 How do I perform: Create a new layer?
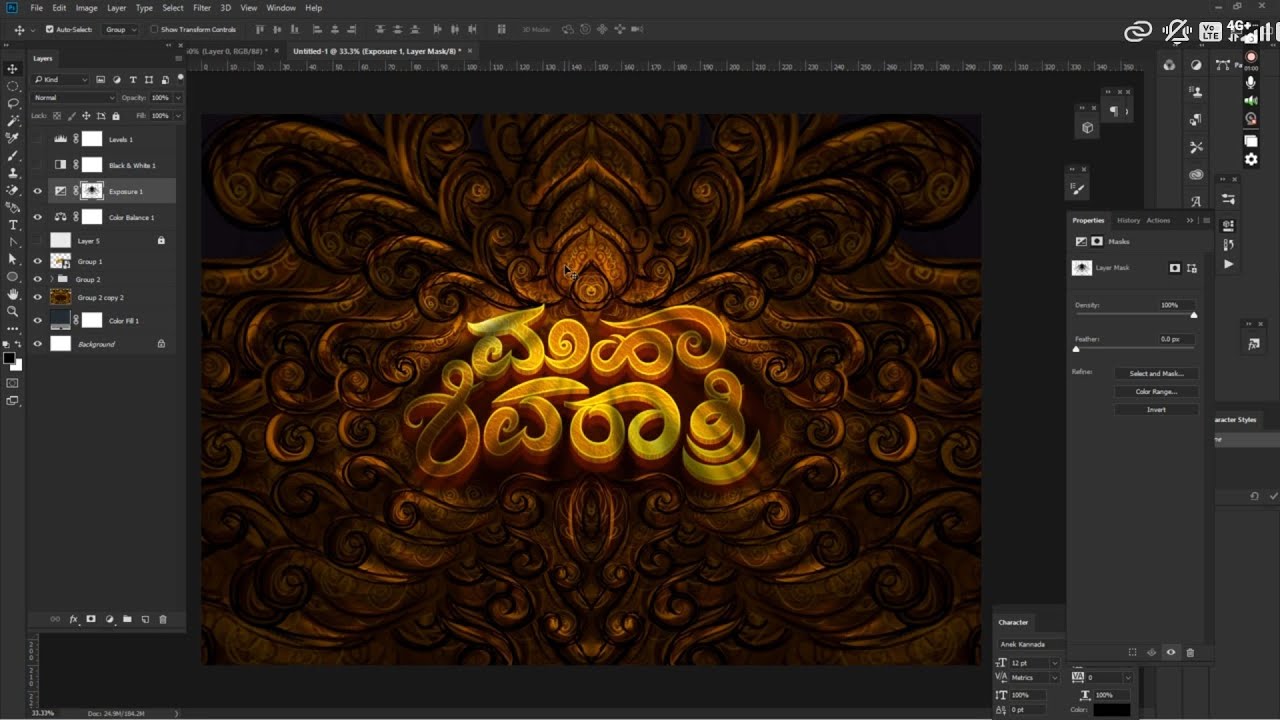pyautogui.click(x=145, y=620)
